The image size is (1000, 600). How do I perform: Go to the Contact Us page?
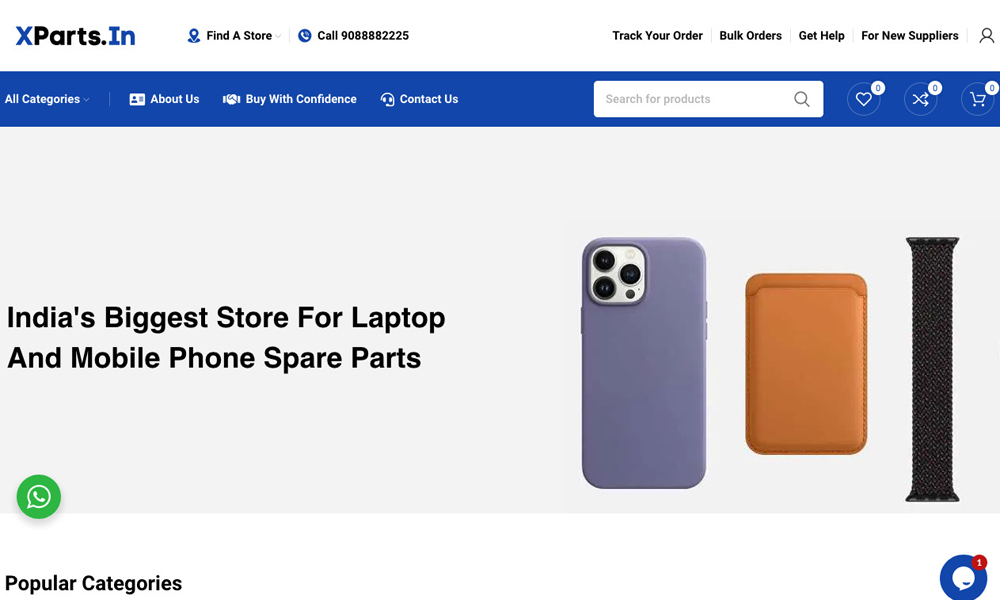[x=419, y=99]
